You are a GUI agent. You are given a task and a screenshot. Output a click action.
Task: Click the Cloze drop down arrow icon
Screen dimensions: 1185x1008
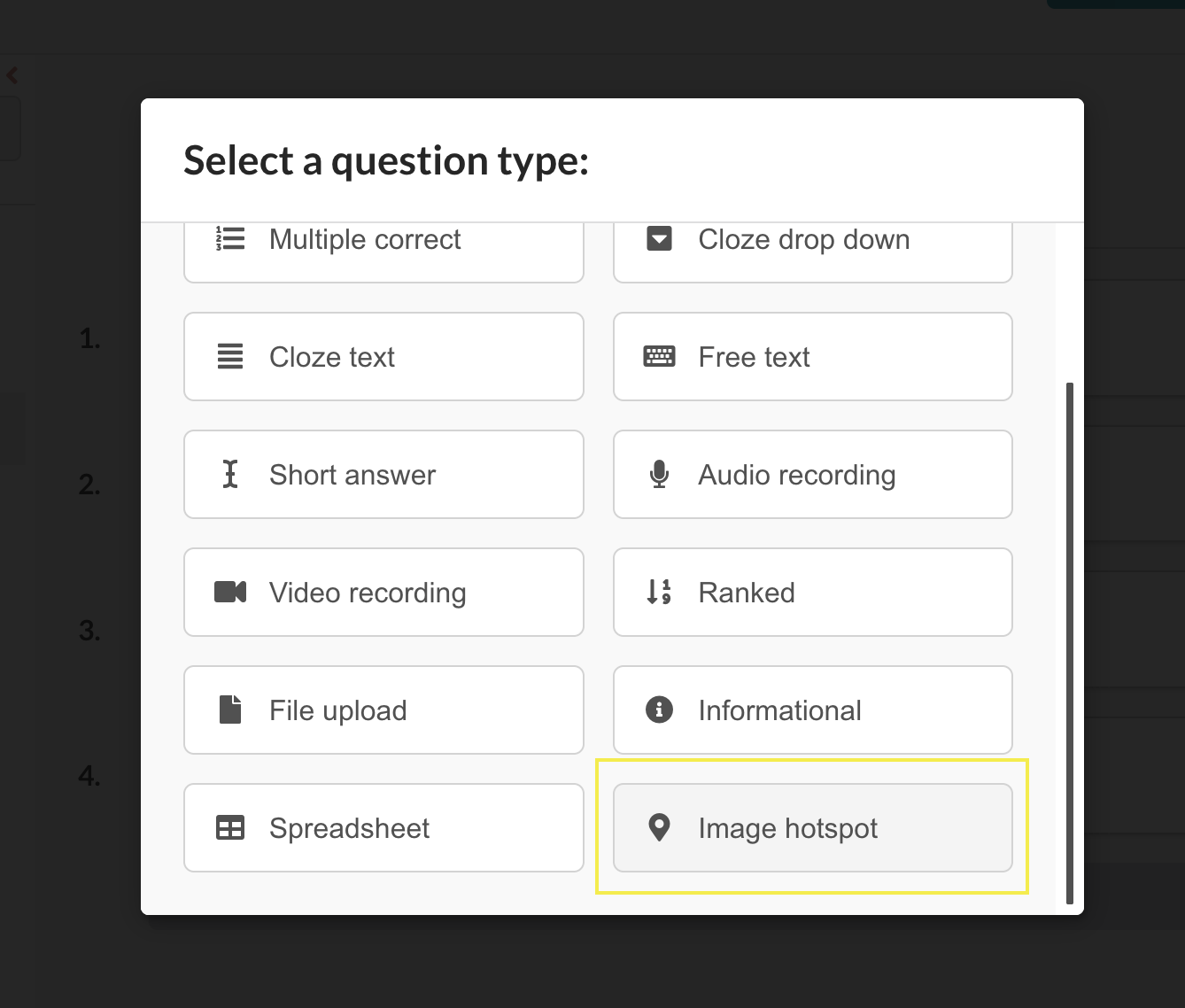point(659,239)
